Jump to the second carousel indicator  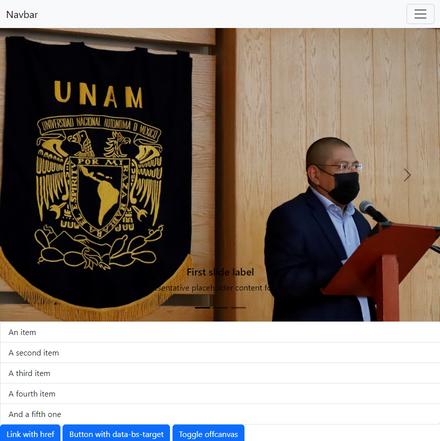coord(220,307)
